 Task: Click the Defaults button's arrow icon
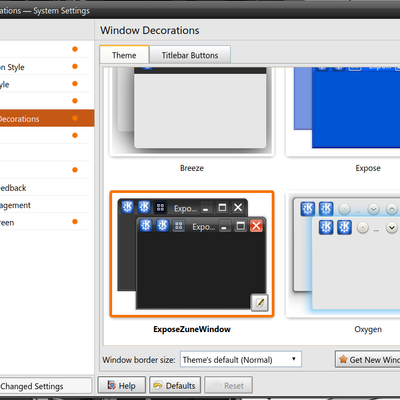point(158,385)
